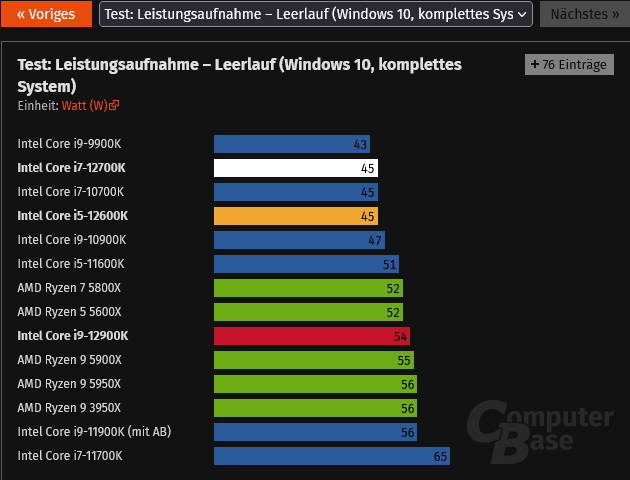Image resolution: width=630 pixels, height=480 pixels.
Task: Go to previous test via Voriges button
Action: 46,14
